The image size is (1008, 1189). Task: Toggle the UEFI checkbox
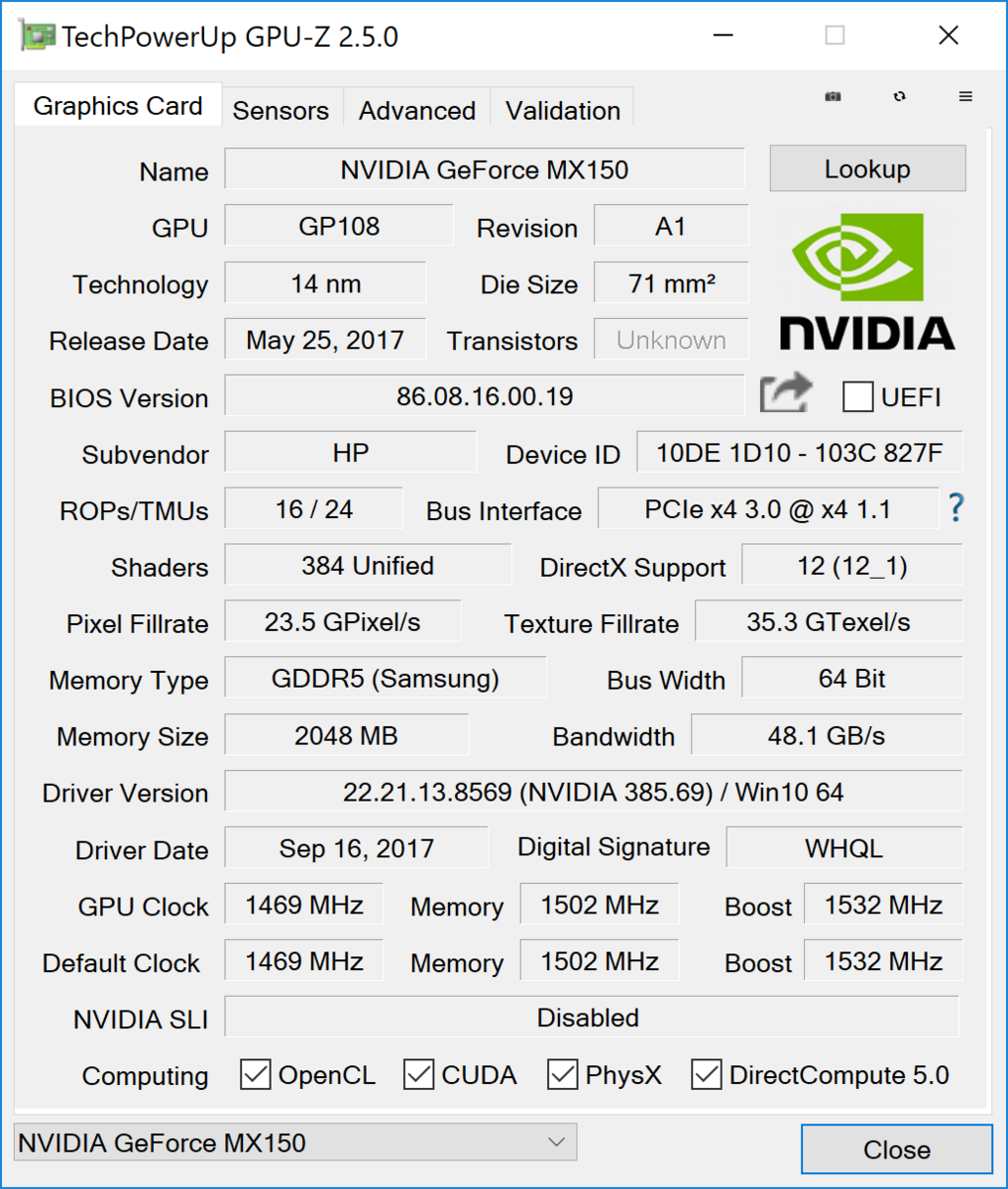click(857, 397)
